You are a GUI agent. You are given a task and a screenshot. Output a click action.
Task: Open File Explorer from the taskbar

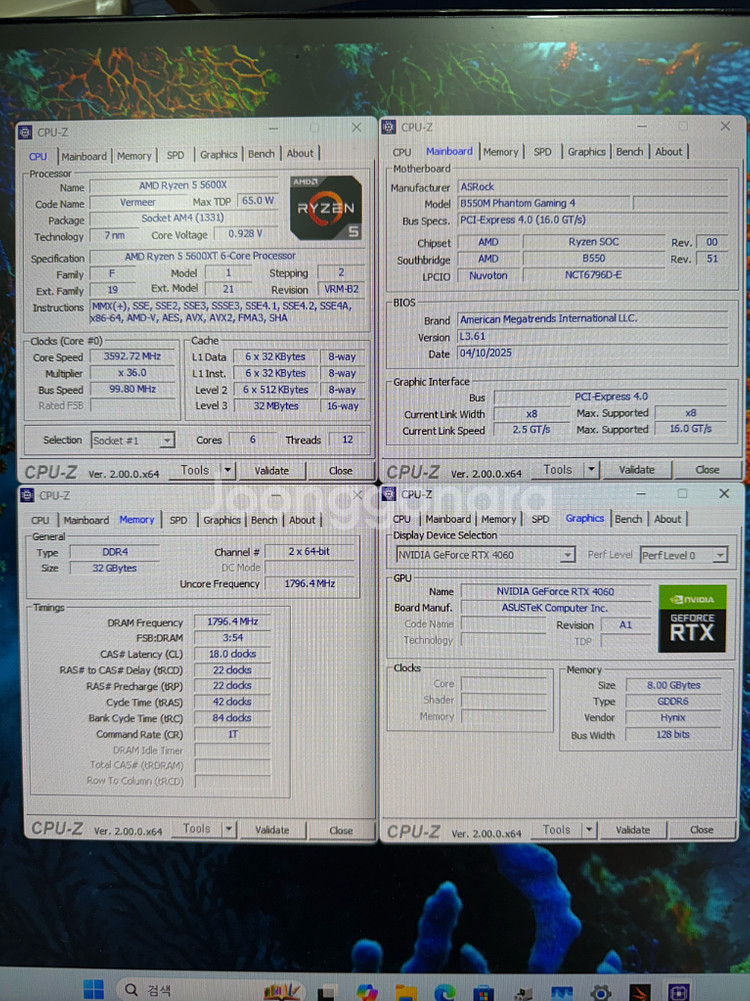[406, 992]
